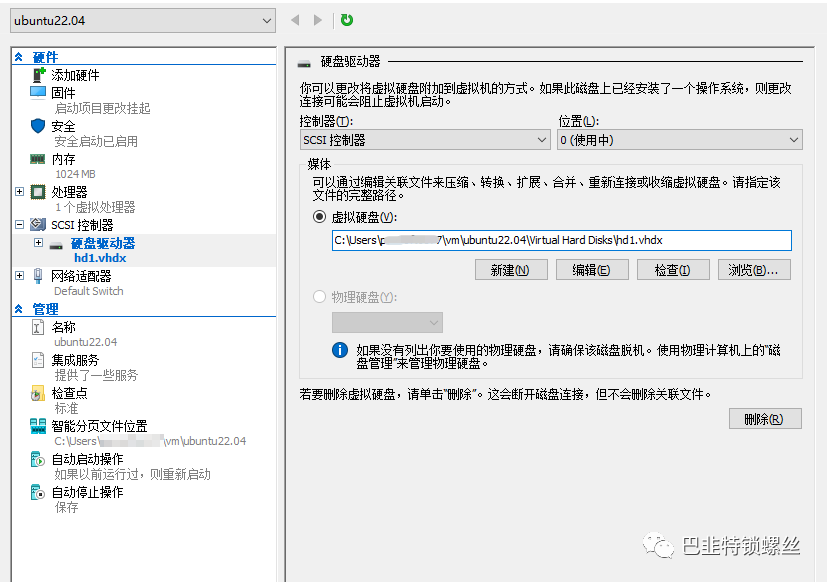The width and height of the screenshot is (827, 582).
Task: Click the SCSI 控制器 icon in the sidebar
Action: tap(35, 224)
